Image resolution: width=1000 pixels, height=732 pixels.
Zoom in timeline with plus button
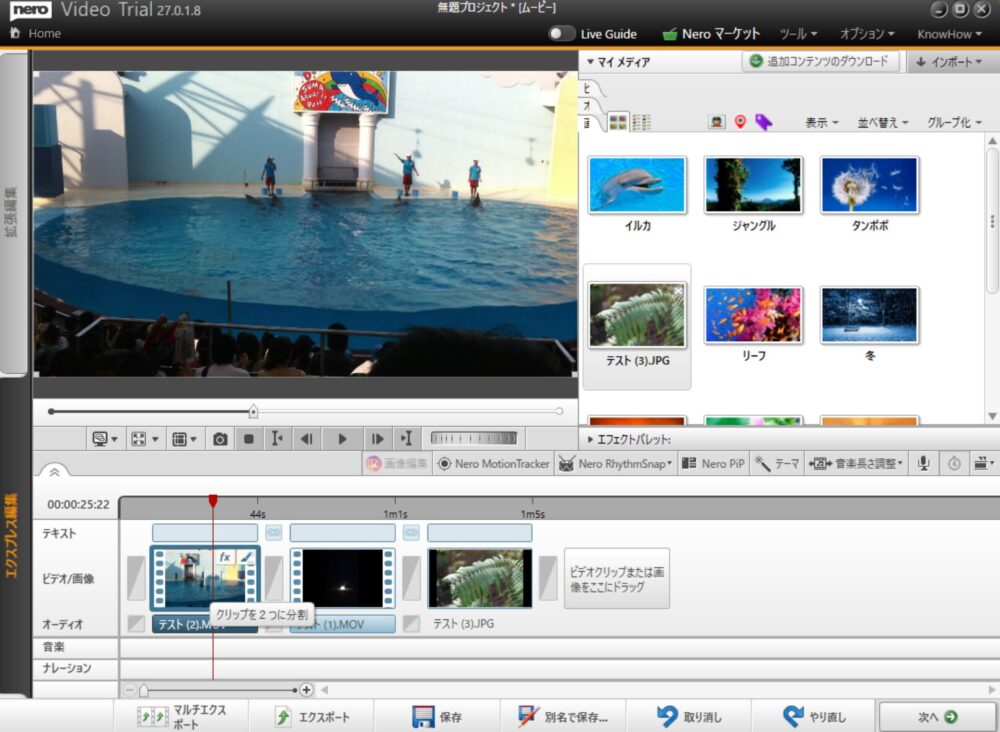[x=307, y=690]
